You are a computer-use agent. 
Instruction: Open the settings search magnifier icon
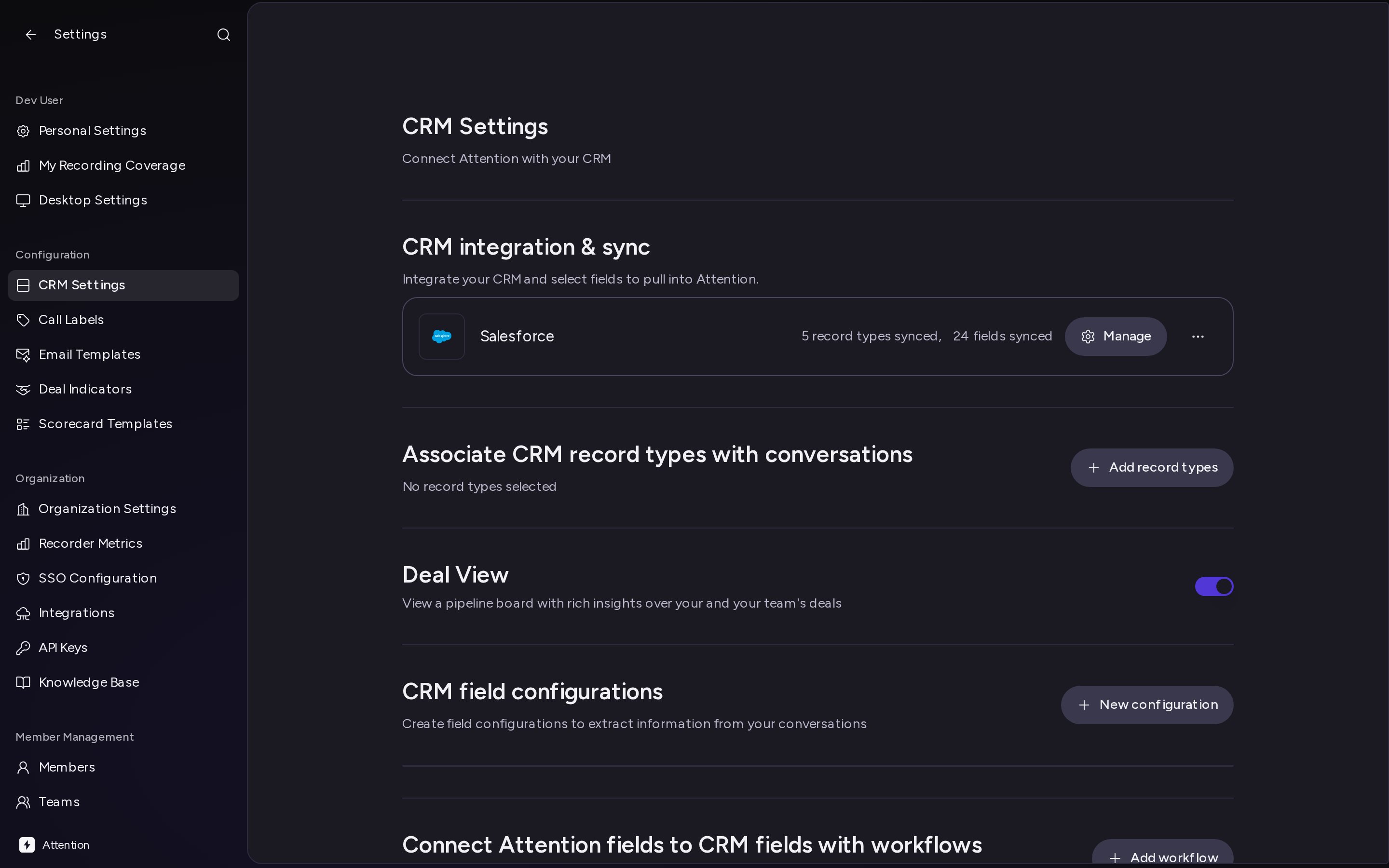coord(224,35)
